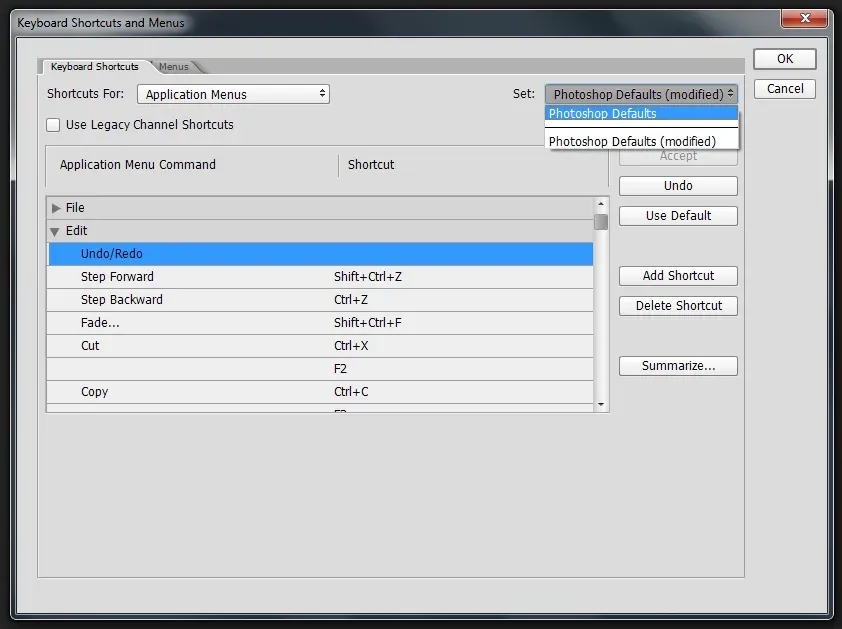Viewport: 842px width, 629px height.
Task: Select the Undo/Redo command row
Action: (x=320, y=254)
